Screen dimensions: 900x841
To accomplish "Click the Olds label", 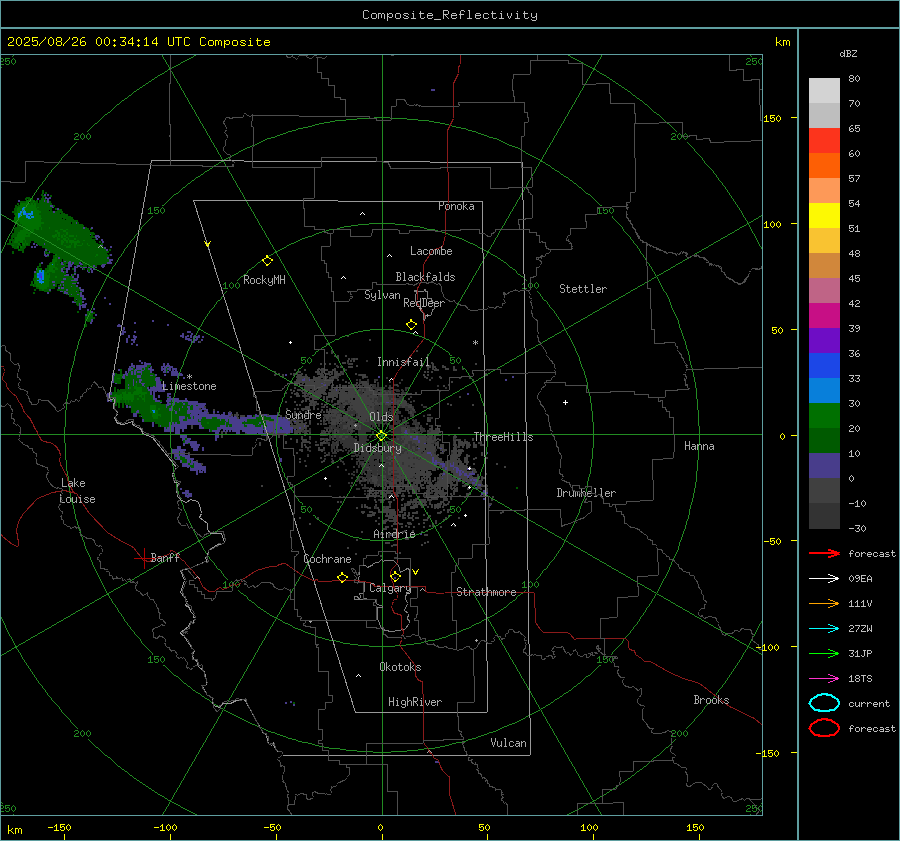I will pyautogui.click(x=381, y=417).
